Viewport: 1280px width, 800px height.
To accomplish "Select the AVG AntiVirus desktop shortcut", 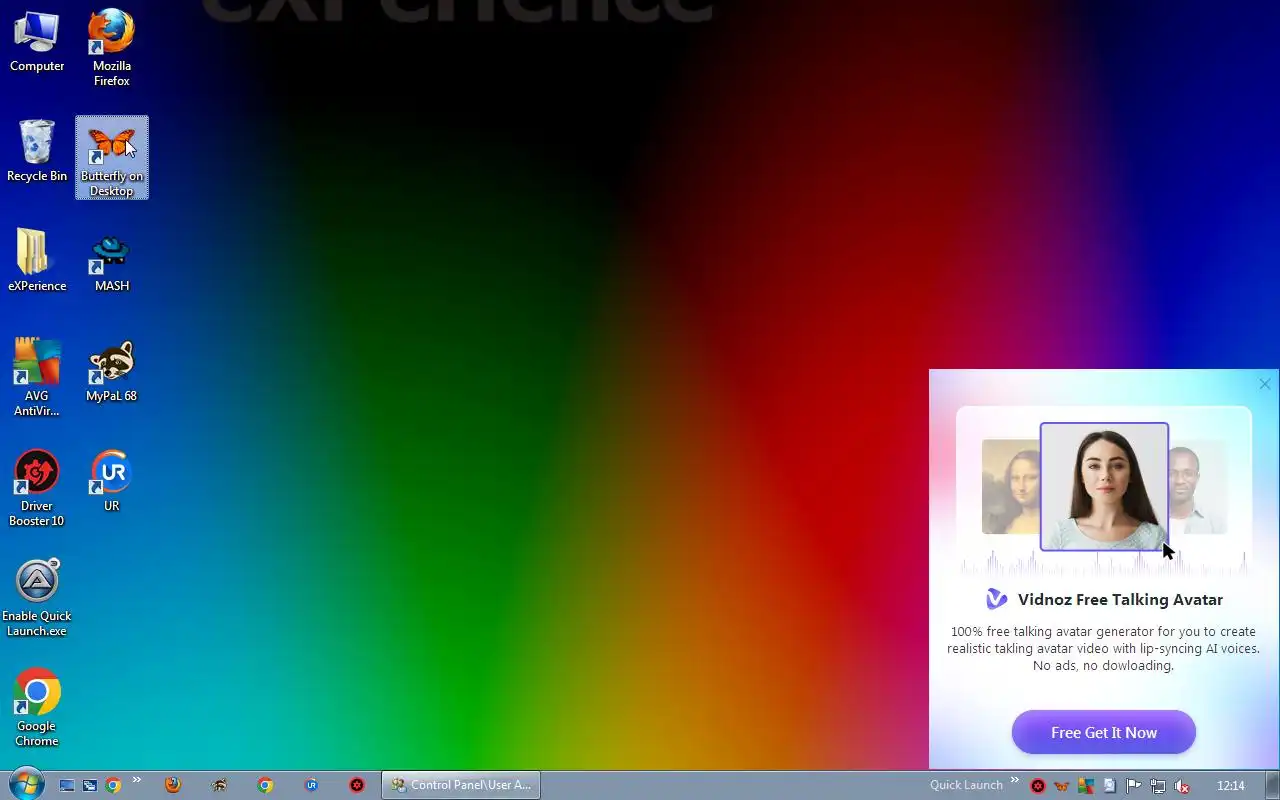I will [37, 377].
